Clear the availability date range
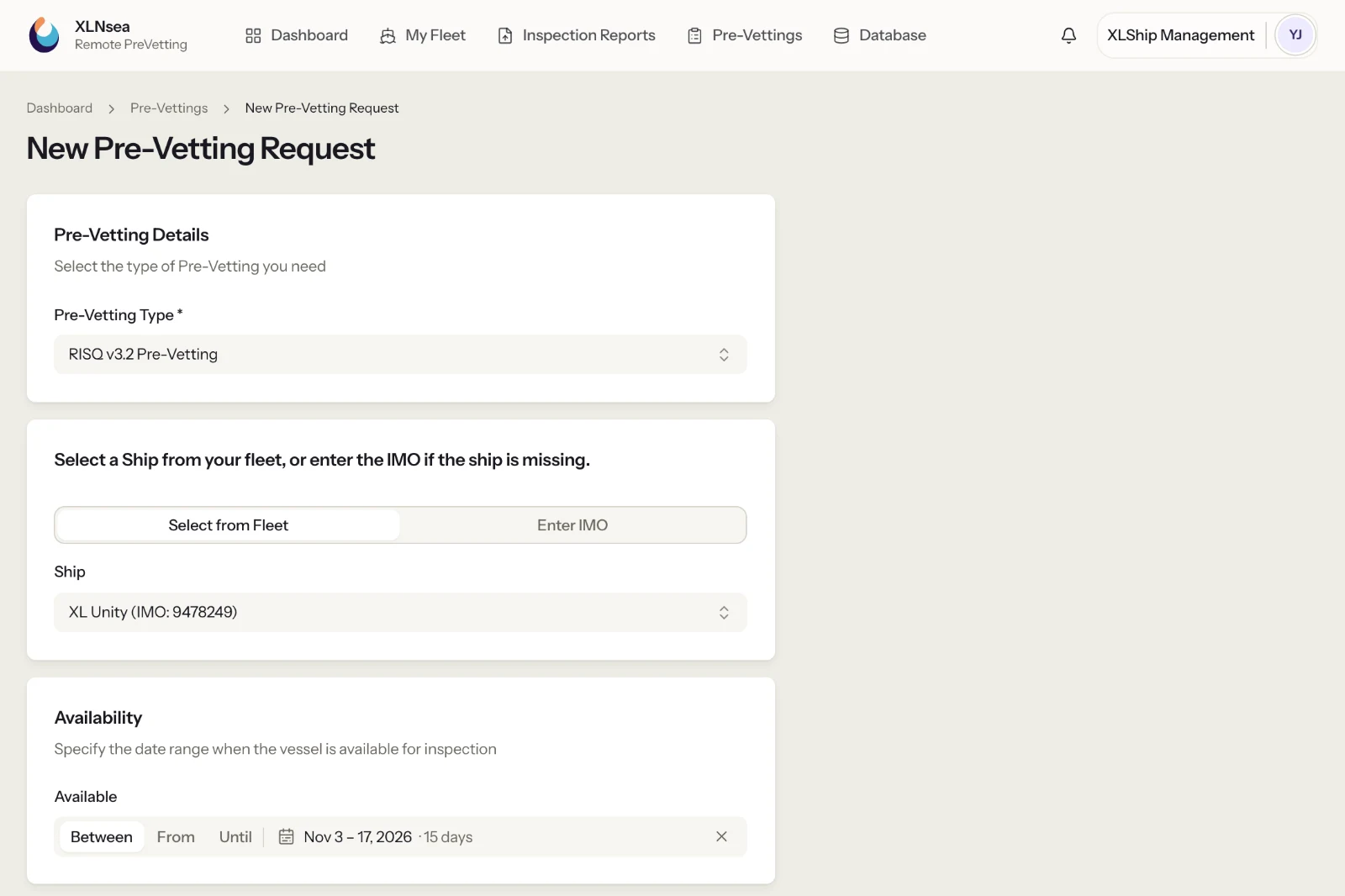 pos(721,836)
